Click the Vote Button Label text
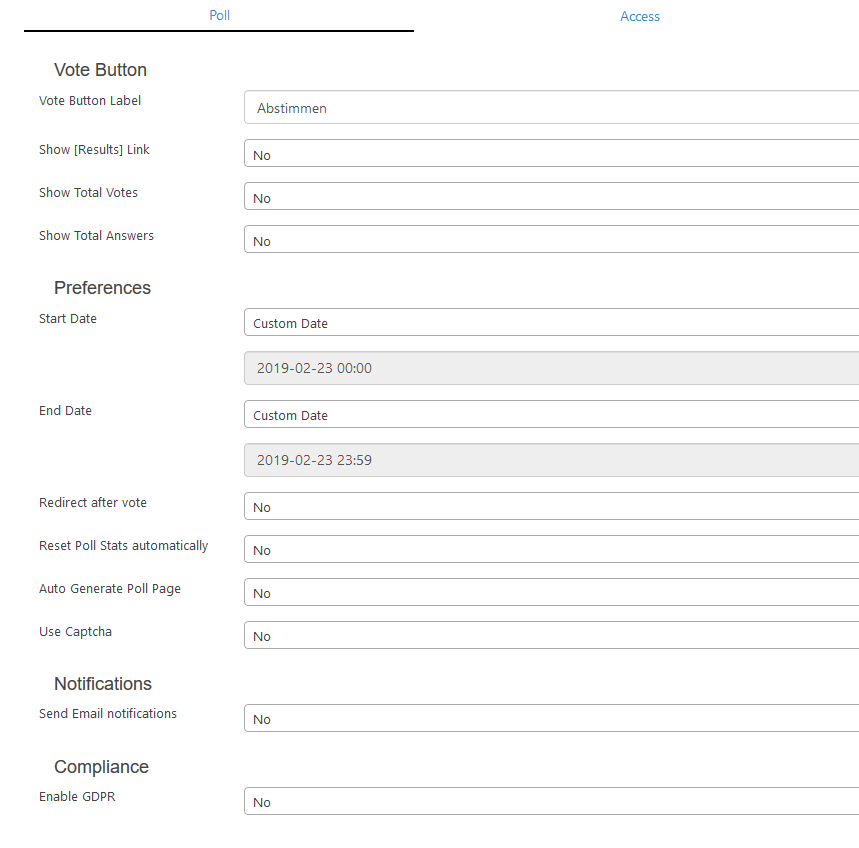The image size is (859, 848). pos(90,101)
